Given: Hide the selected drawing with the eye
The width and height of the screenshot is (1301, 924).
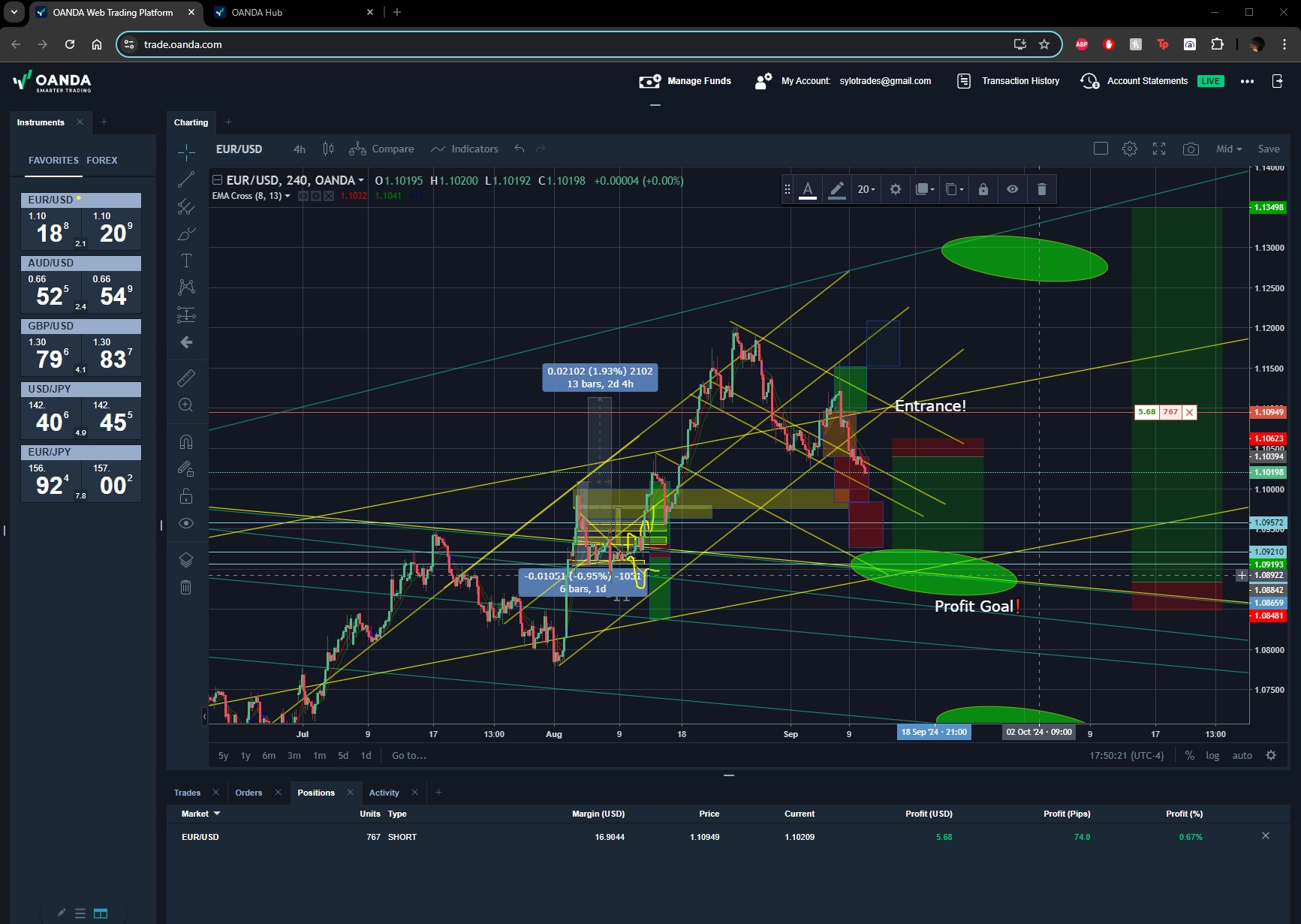Looking at the screenshot, I should click(x=1013, y=189).
